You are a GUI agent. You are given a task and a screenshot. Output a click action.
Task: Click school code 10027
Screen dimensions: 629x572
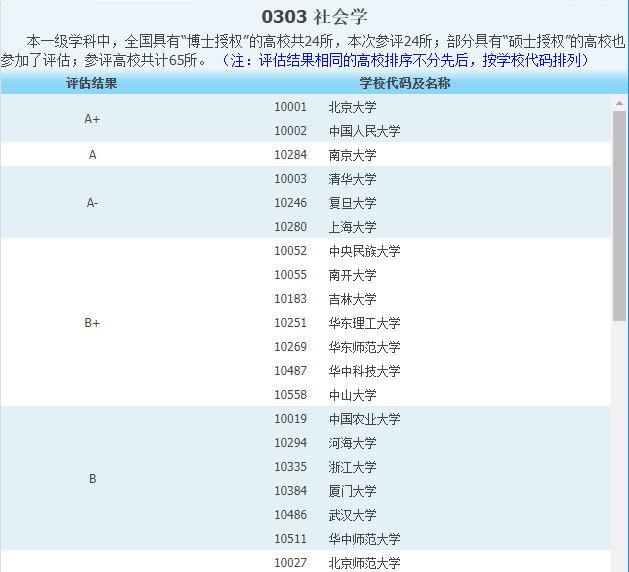tap(290, 563)
